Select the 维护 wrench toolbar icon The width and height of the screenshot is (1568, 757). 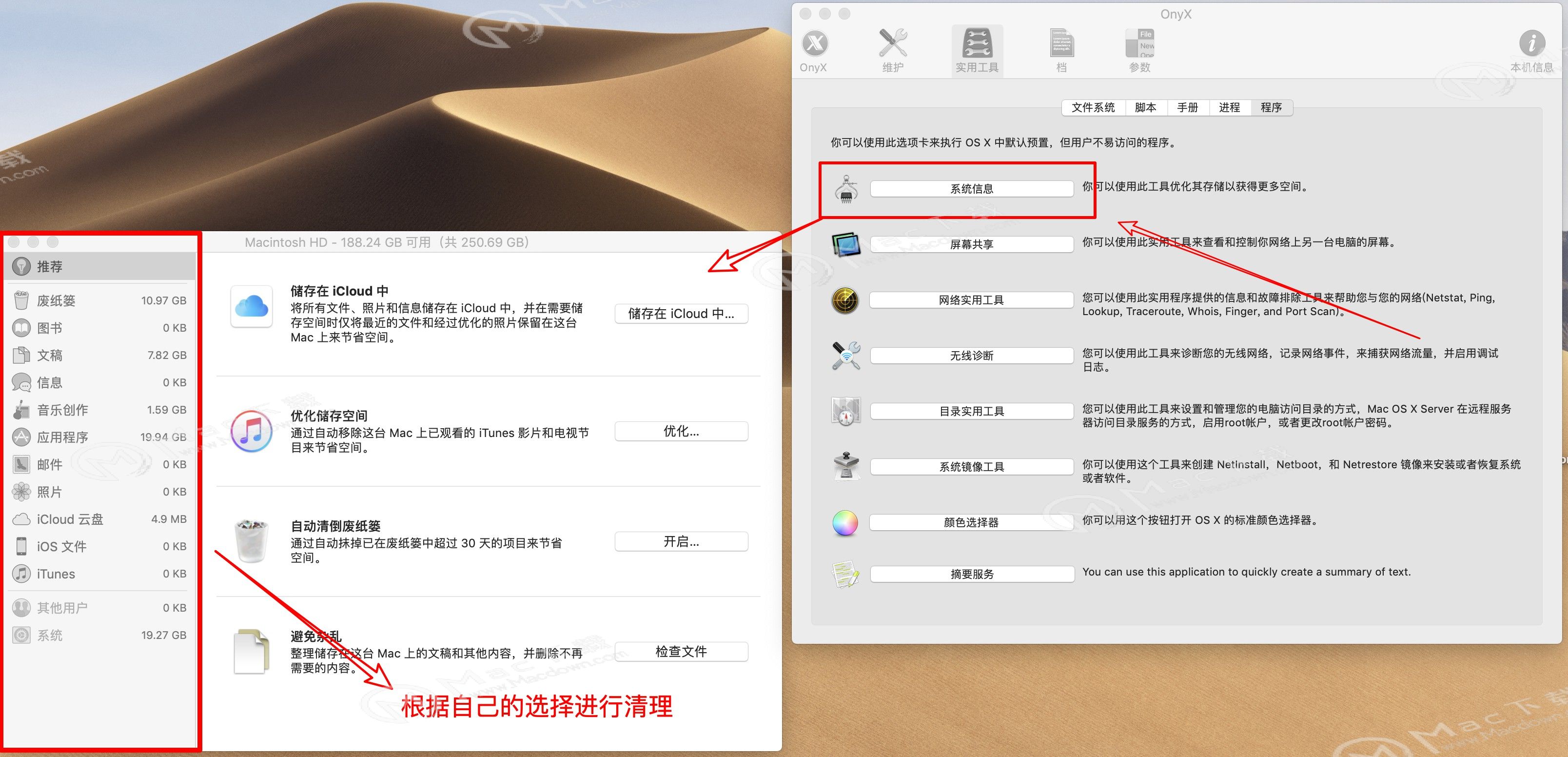tap(892, 43)
